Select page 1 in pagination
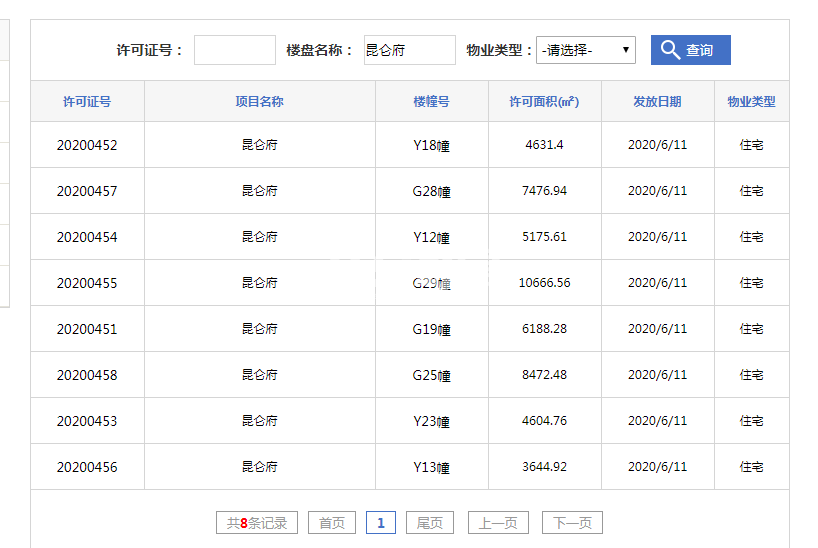This screenshot has width=818, height=548. (381, 522)
